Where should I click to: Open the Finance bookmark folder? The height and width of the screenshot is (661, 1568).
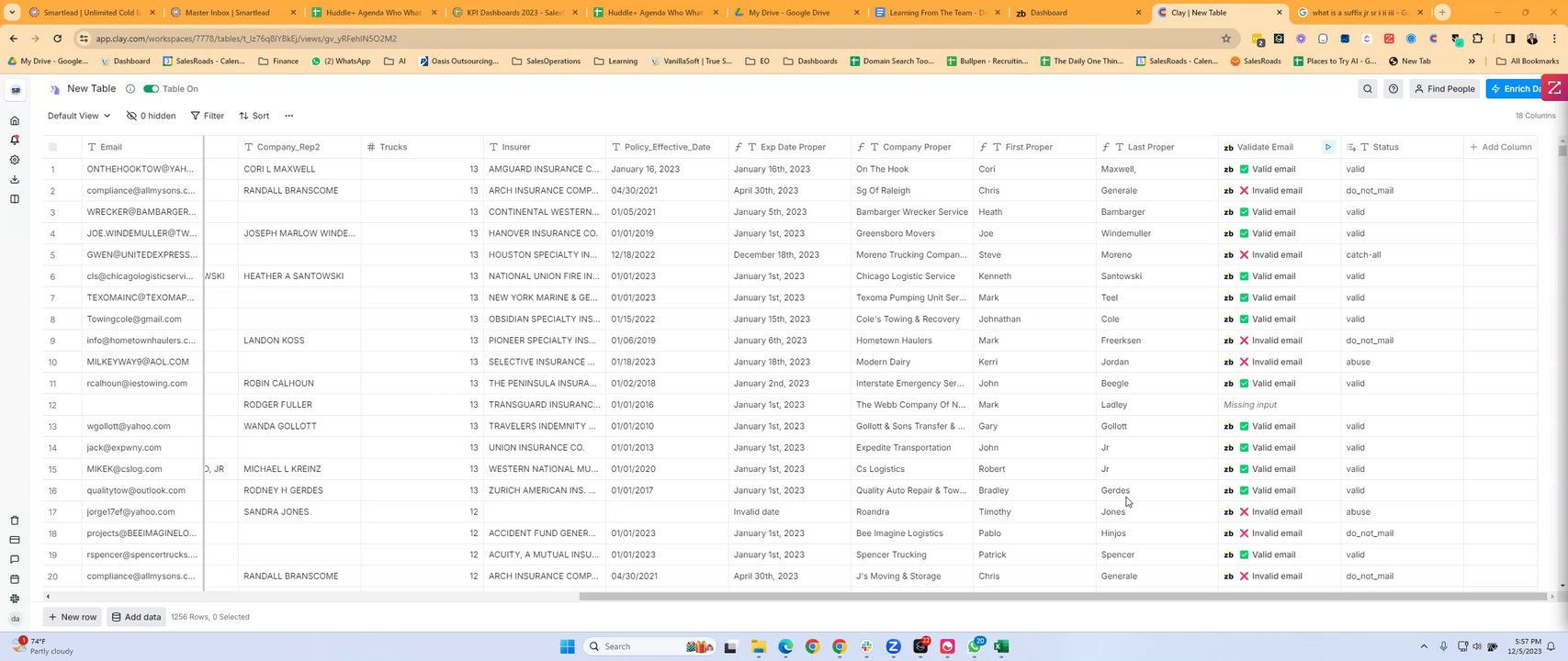(x=278, y=62)
